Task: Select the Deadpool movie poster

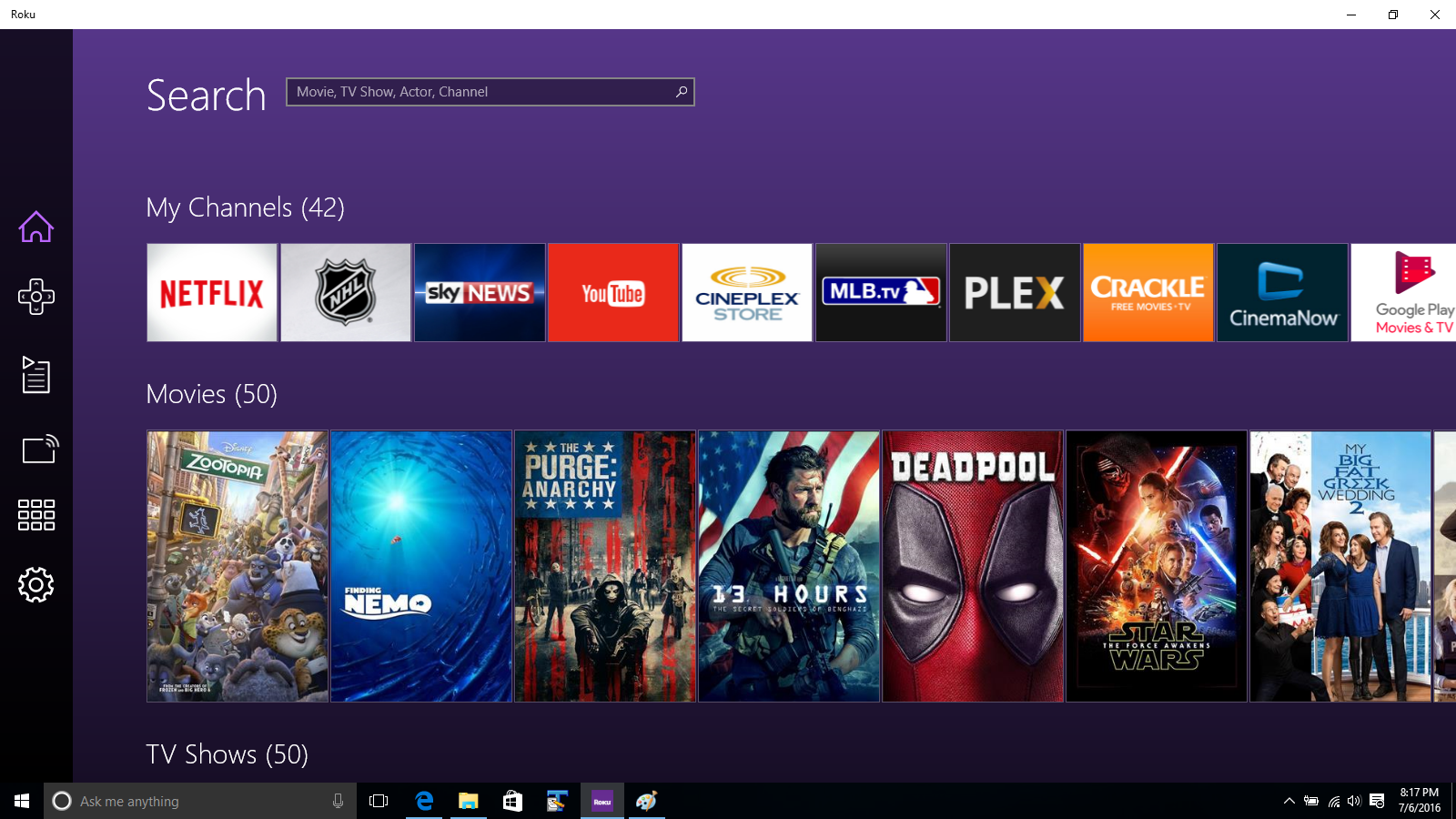Action: tap(972, 566)
